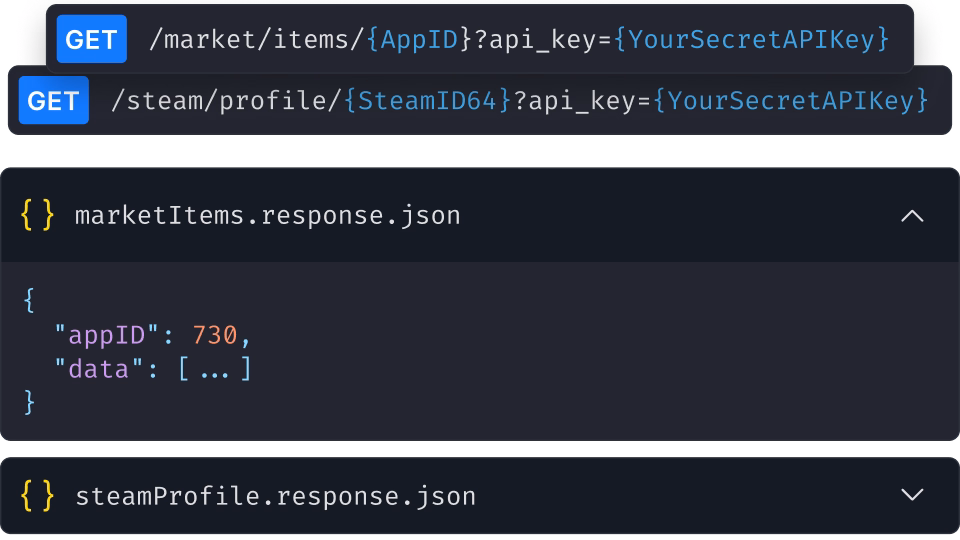Click the GET badge for steam profile endpoint
This screenshot has width=960, height=540.
click(x=53, y=101)
